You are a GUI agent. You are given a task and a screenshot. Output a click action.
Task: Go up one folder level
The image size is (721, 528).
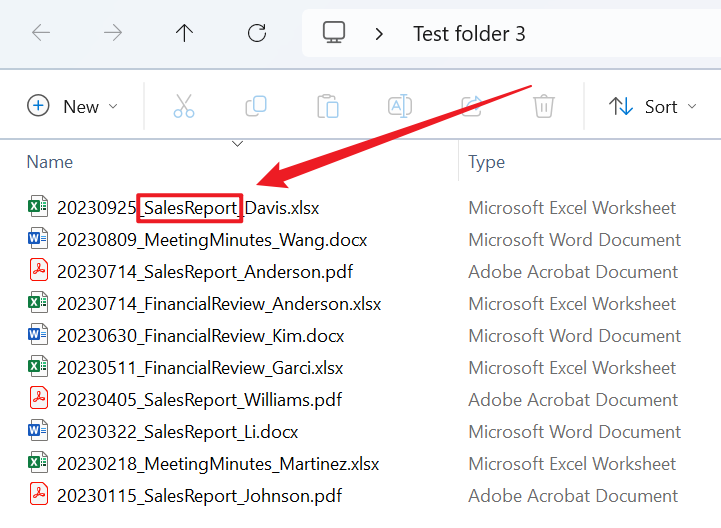click(x=184, y=33)
